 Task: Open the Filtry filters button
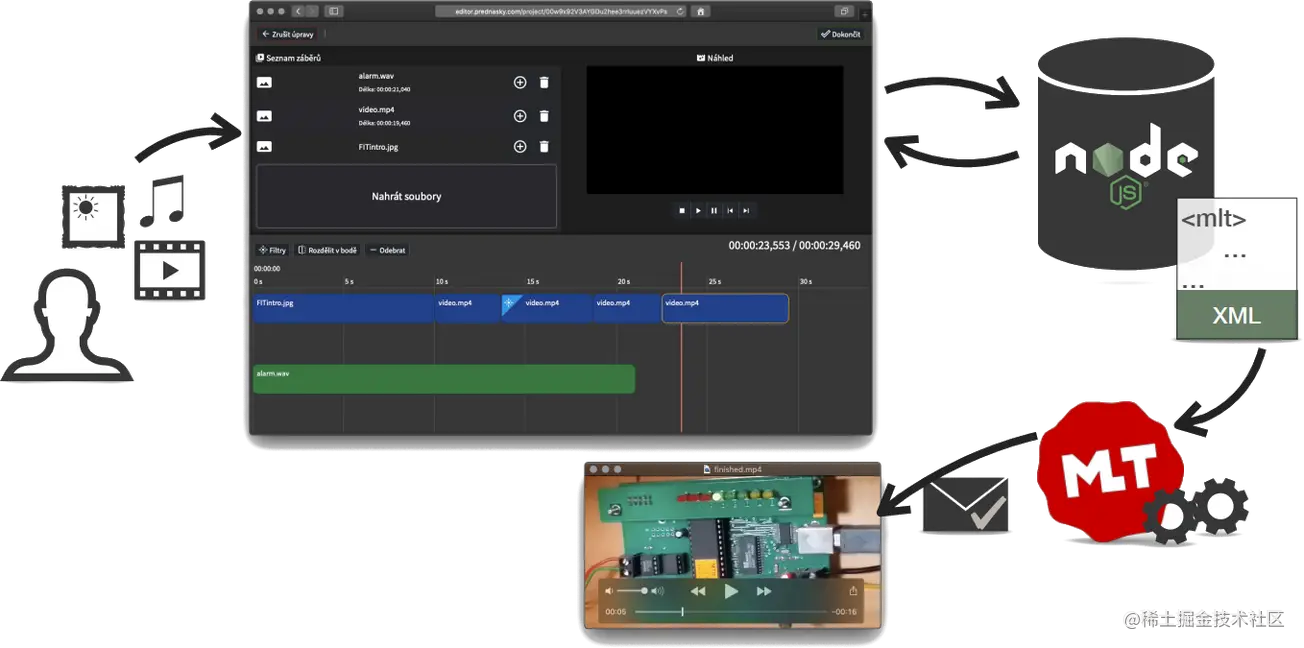tap(272, 250)
